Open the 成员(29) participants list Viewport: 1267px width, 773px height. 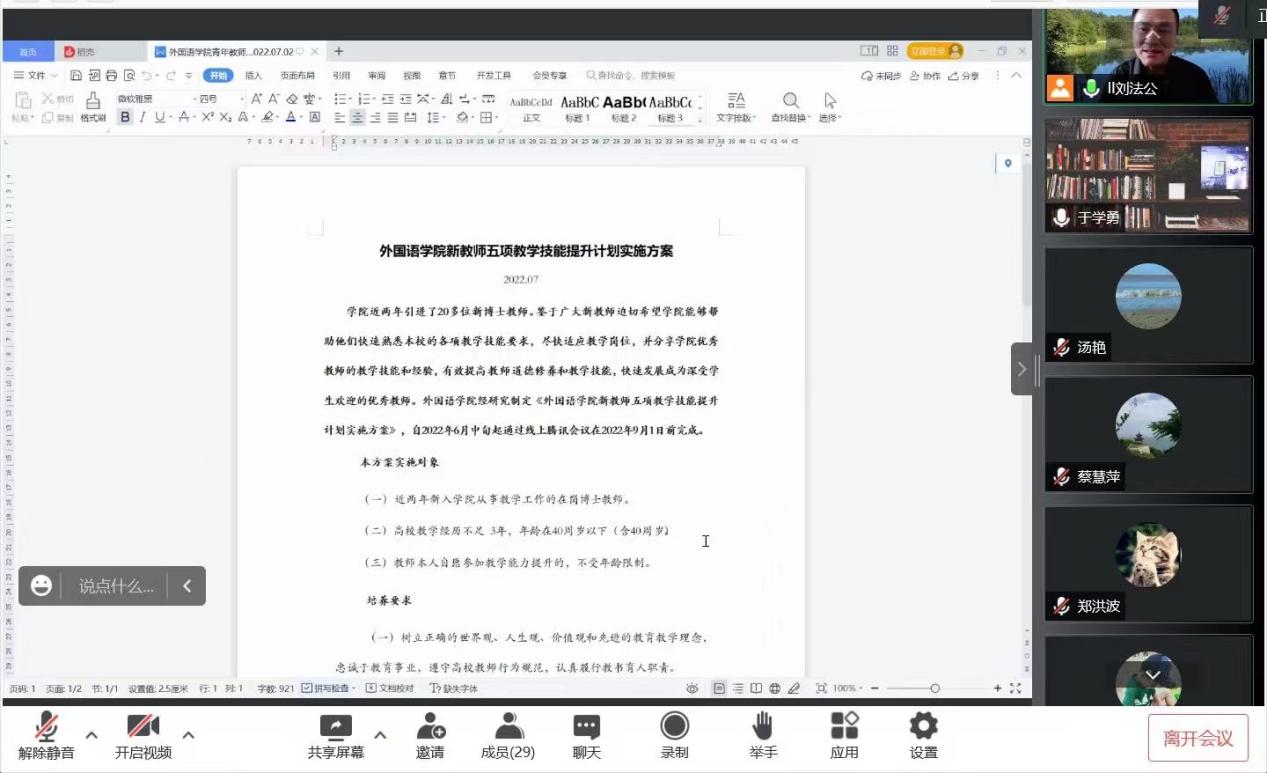coord(508,727)
